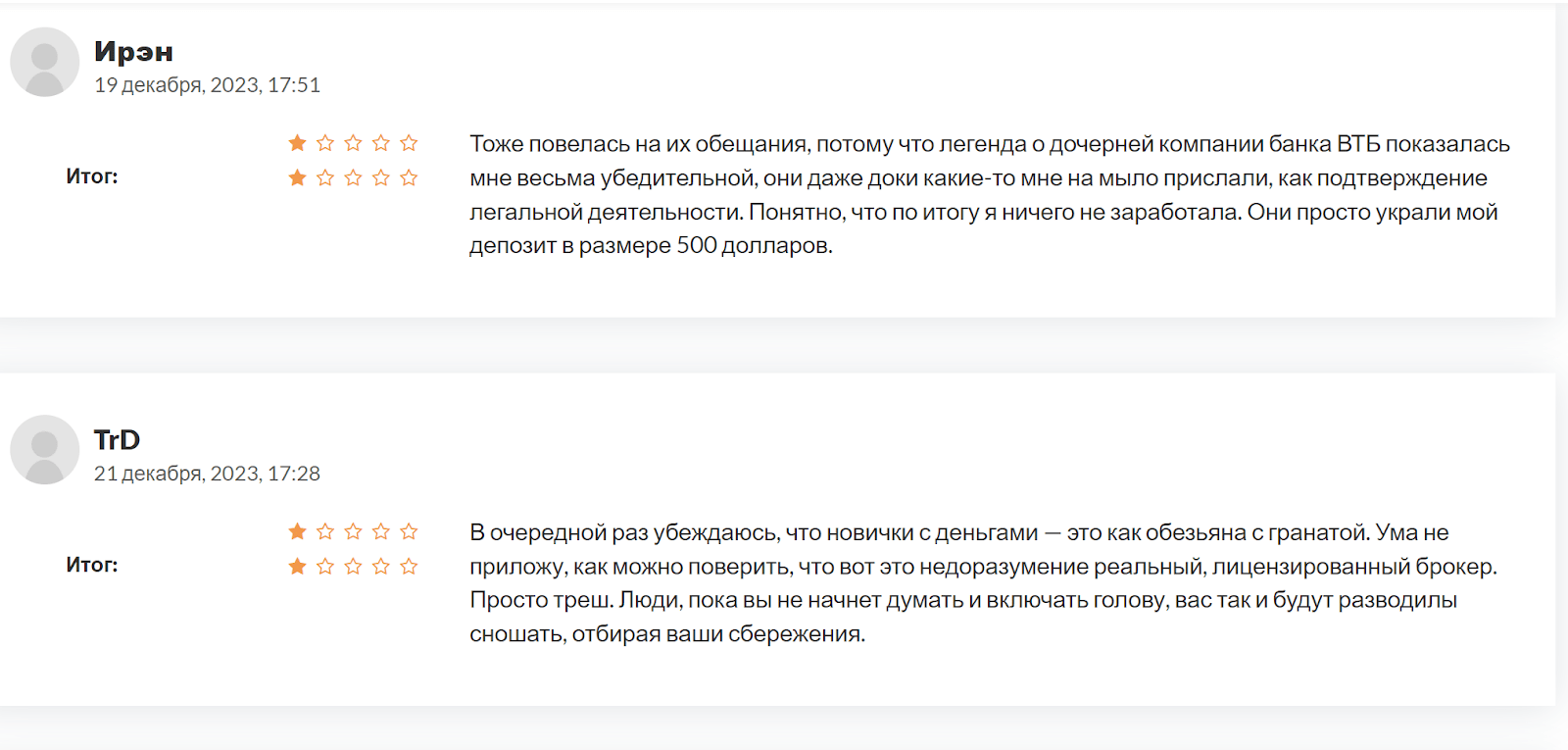The width and height of the screenshot is (1568, 750).
Task: Click the date 19 декабря, 2023, 17:51
Action: 207,85
